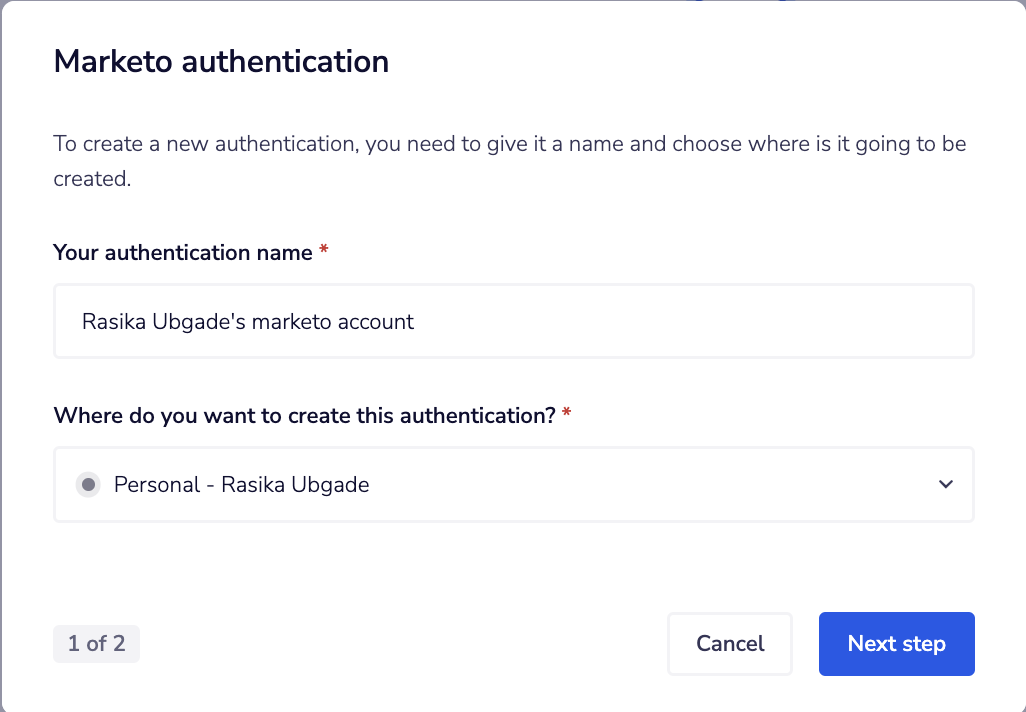Select Personal as the authentication location
This screenshot has height=712, width=1026.
tap(513, 484)
